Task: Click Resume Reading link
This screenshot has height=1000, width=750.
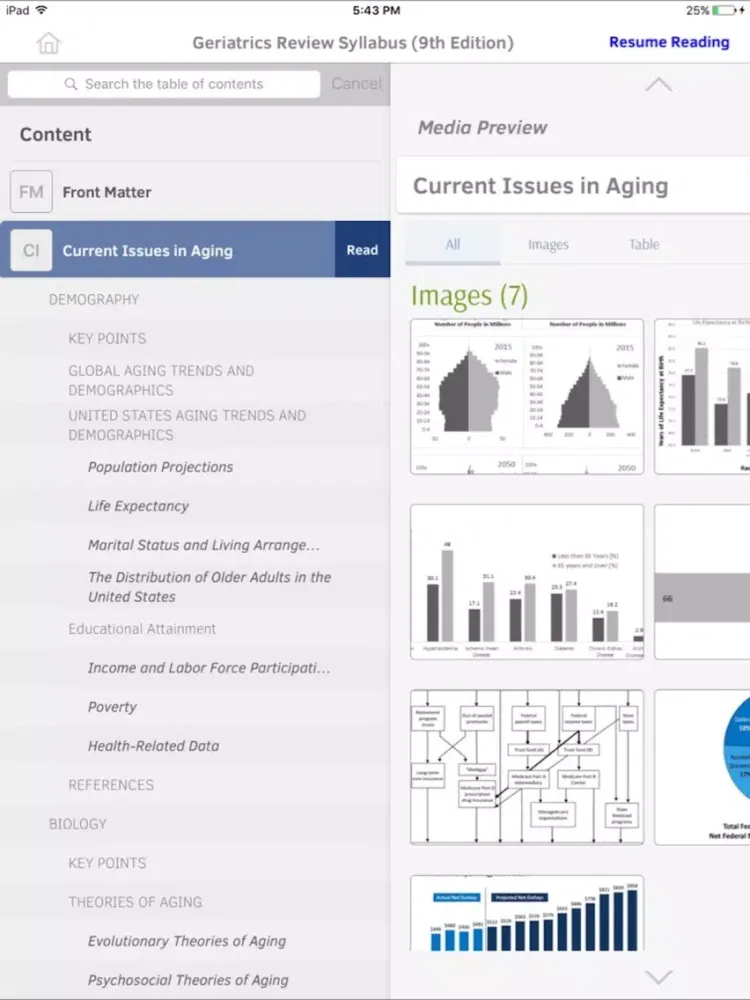Action: point(669,42)
